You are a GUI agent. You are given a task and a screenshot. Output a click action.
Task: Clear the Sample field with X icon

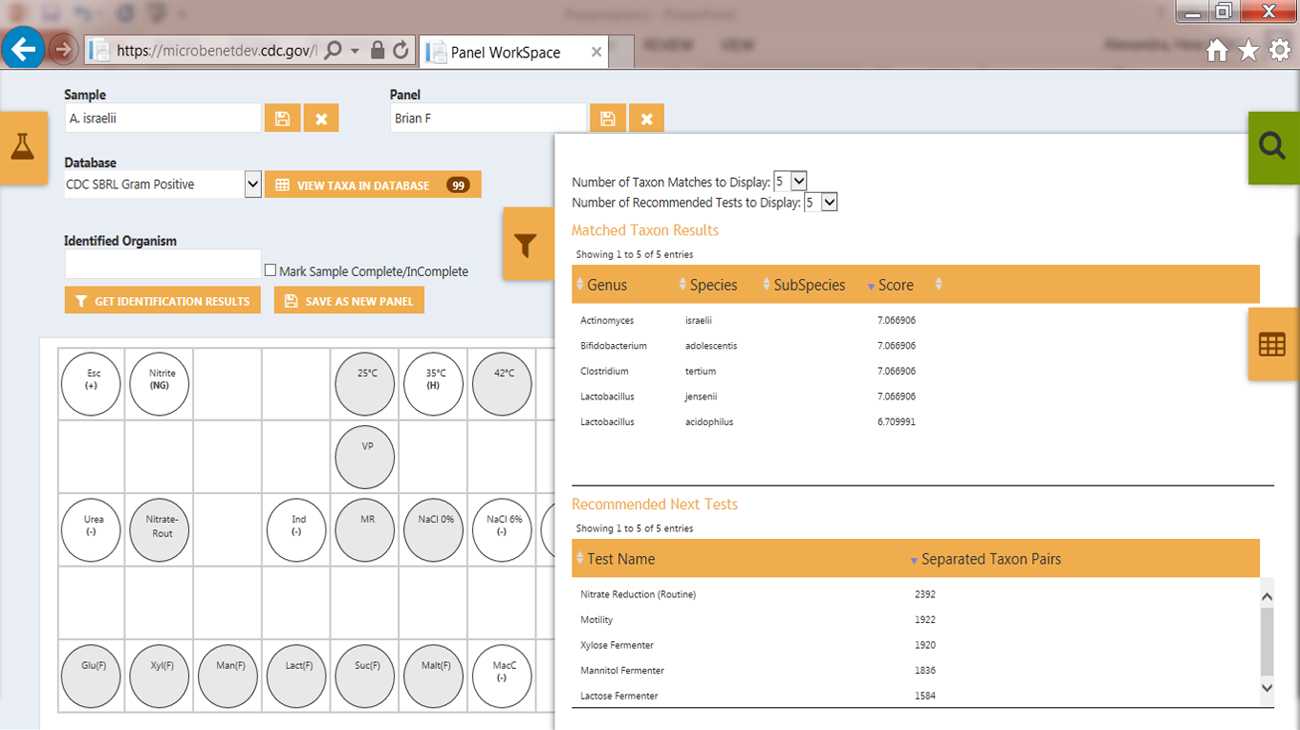click(321, 119)
